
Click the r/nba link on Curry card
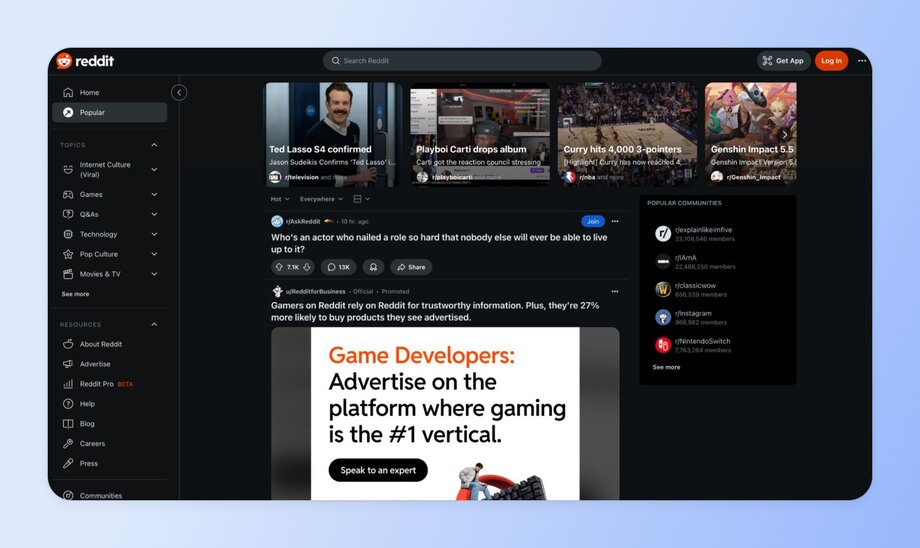(x=587, y=177)
